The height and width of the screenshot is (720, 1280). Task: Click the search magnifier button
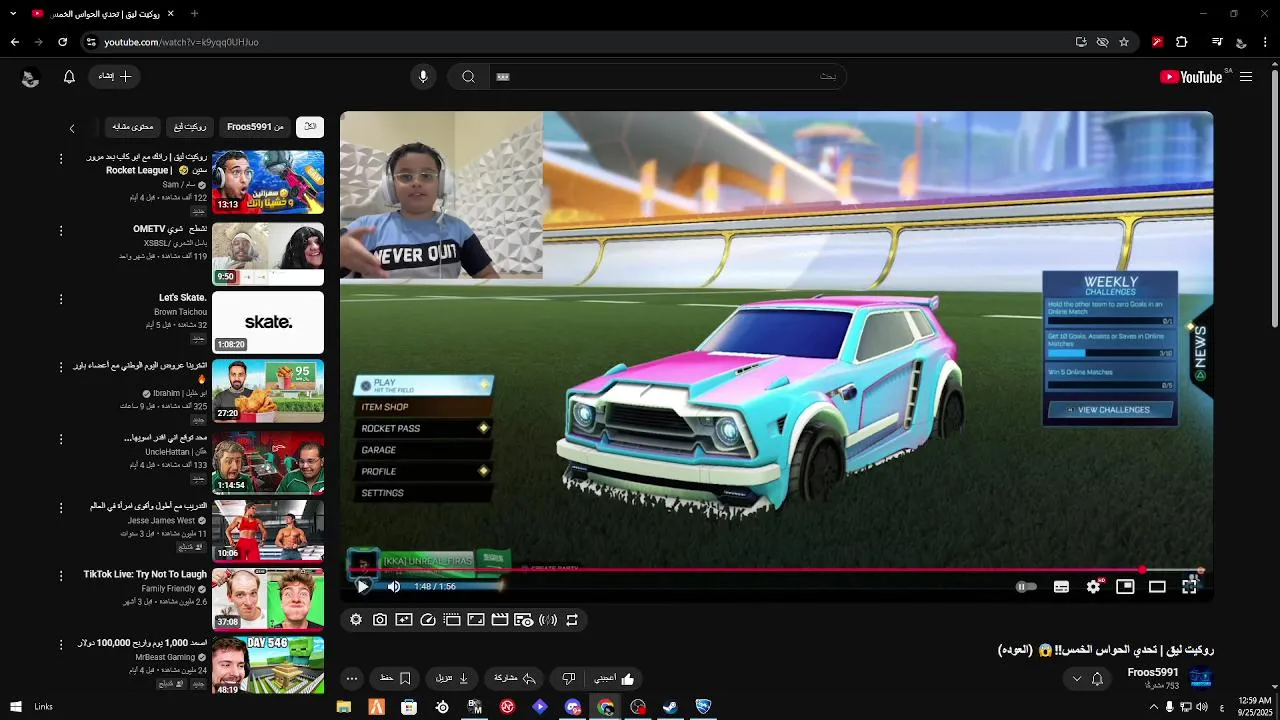[x=468, y=76]
